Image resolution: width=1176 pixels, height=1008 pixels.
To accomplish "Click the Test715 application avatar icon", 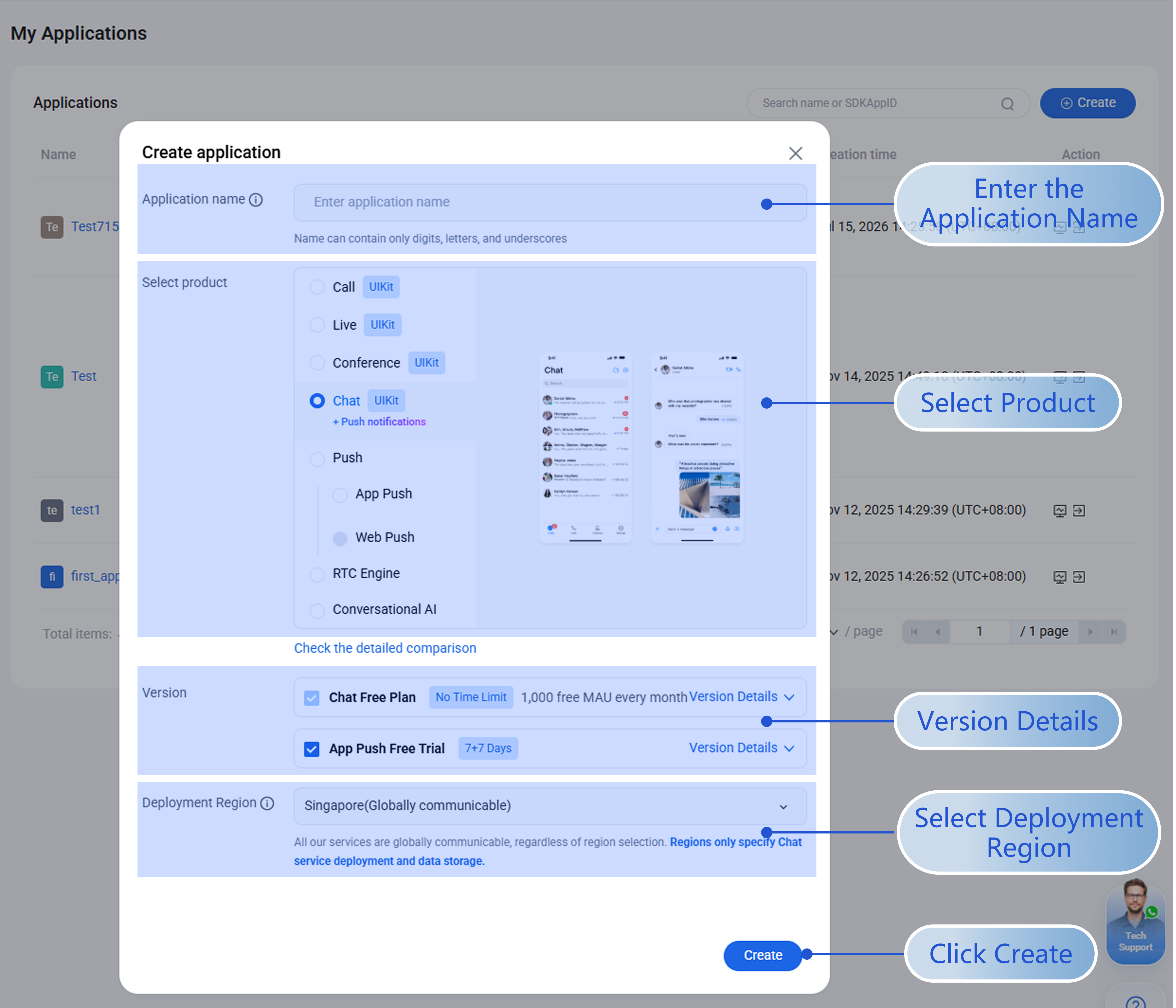I will [52, 227].
